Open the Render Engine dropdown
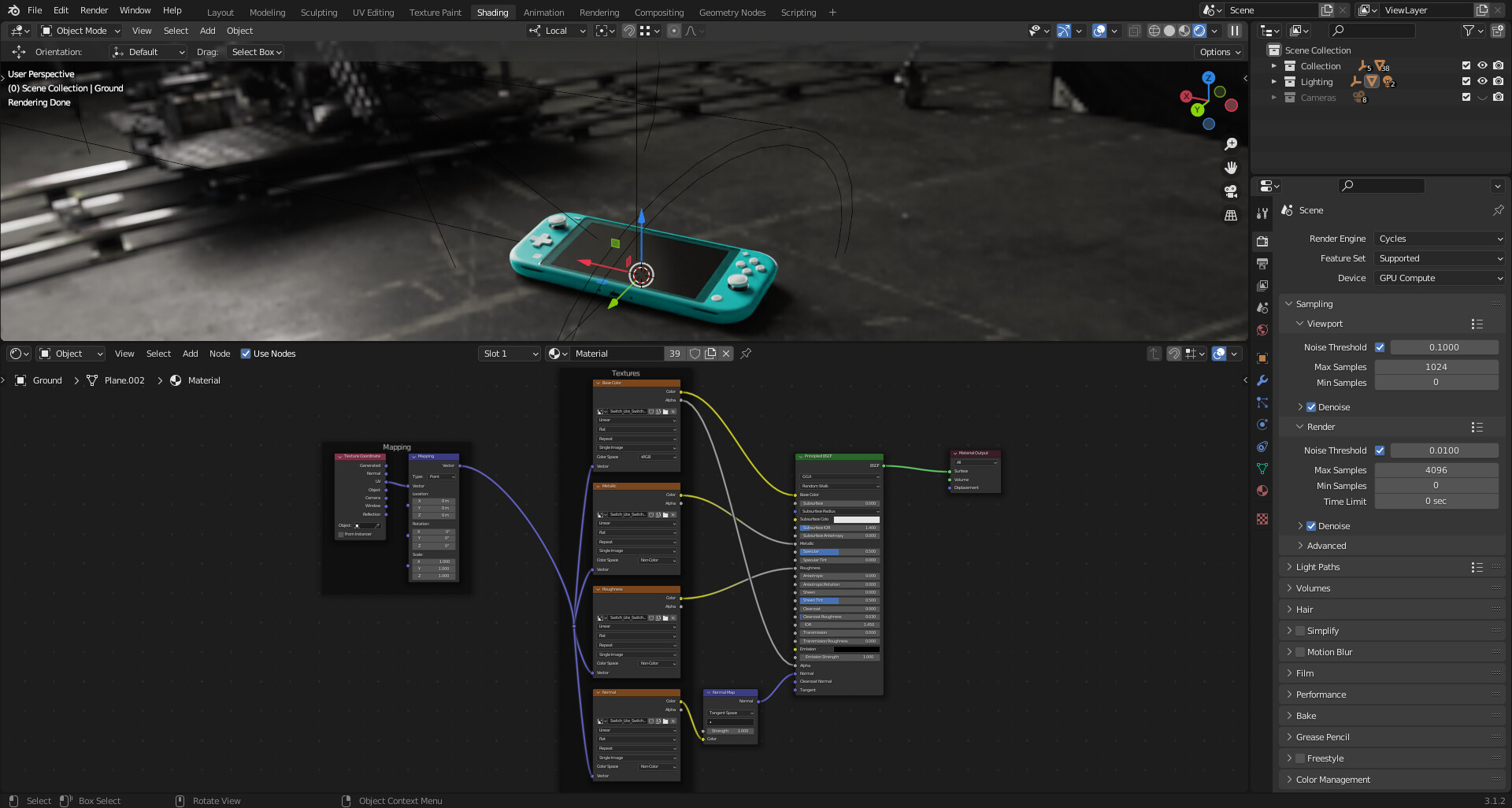The image size is (1512, 808). coord(1440,239)
